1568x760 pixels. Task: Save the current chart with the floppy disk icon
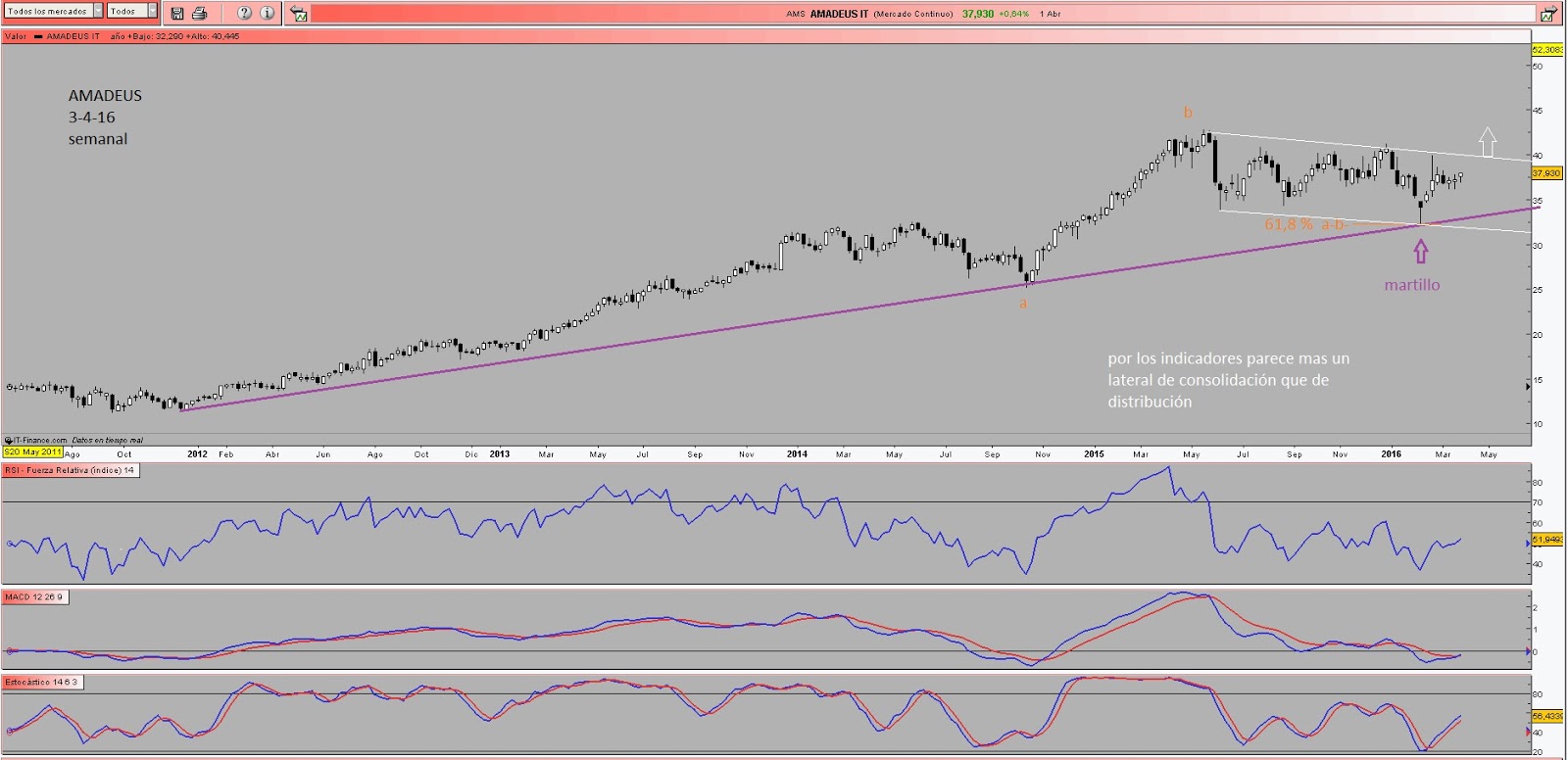point(177,13)
